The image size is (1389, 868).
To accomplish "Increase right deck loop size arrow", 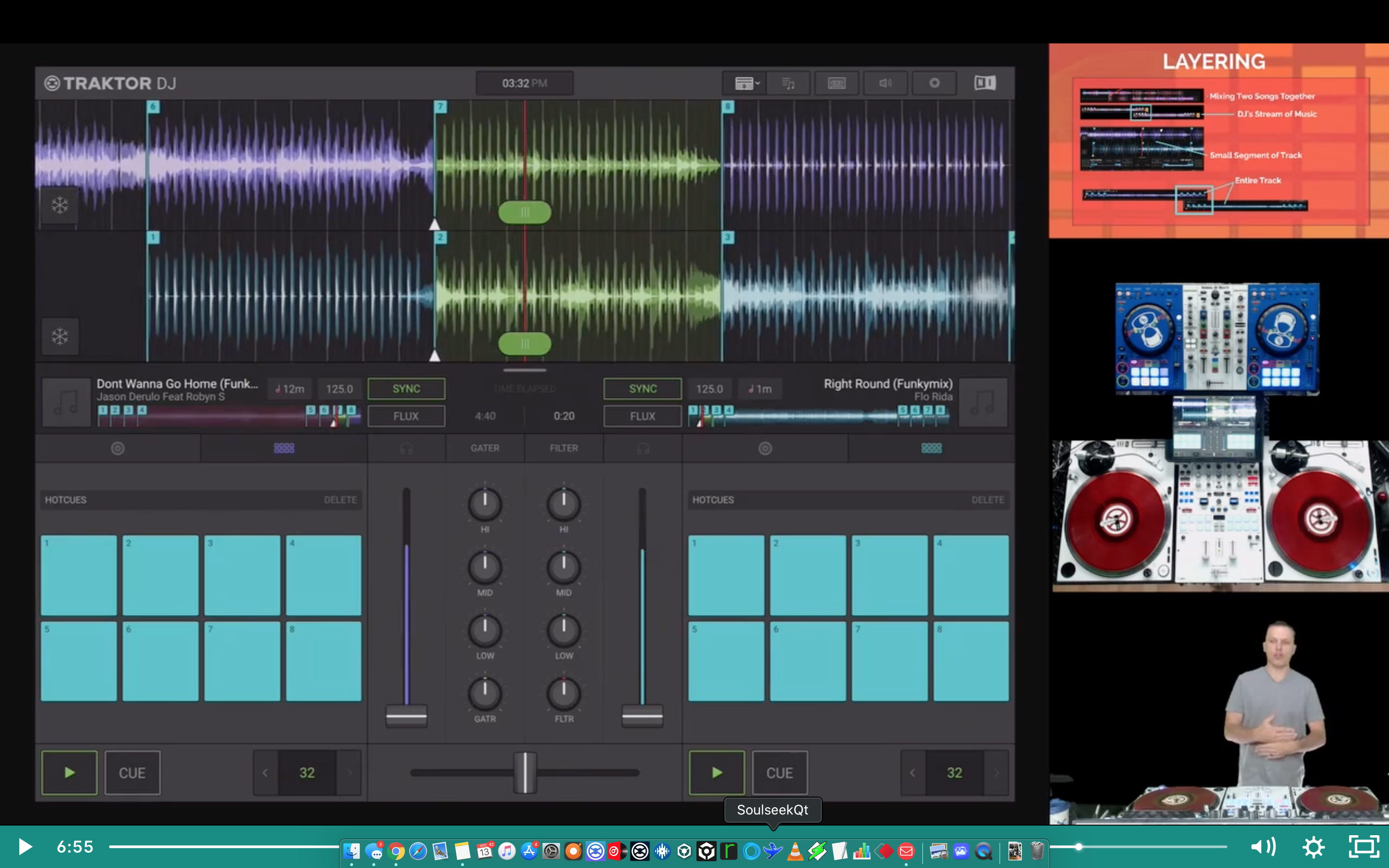I will (996, 773).
